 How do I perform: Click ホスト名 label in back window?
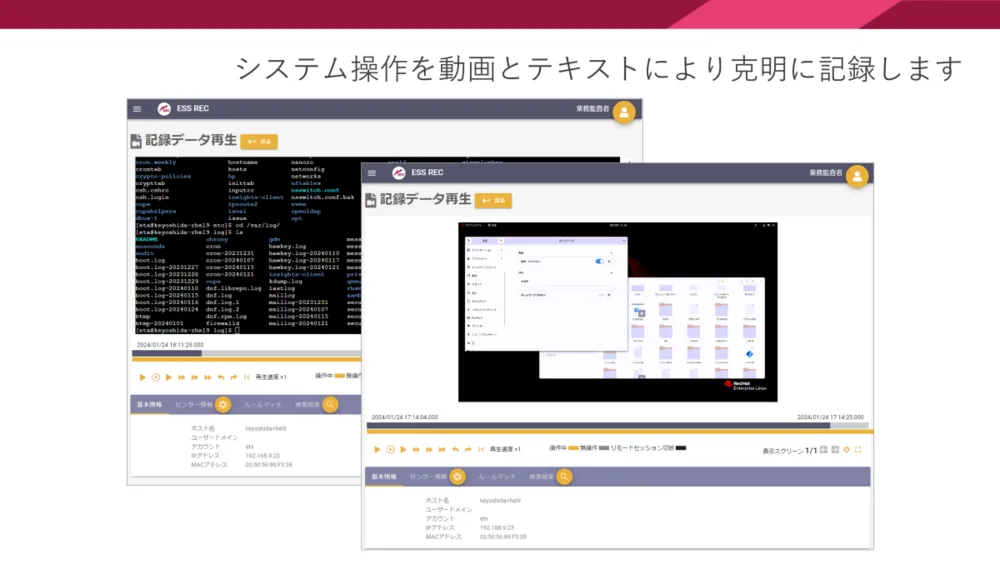click(203, 429)
